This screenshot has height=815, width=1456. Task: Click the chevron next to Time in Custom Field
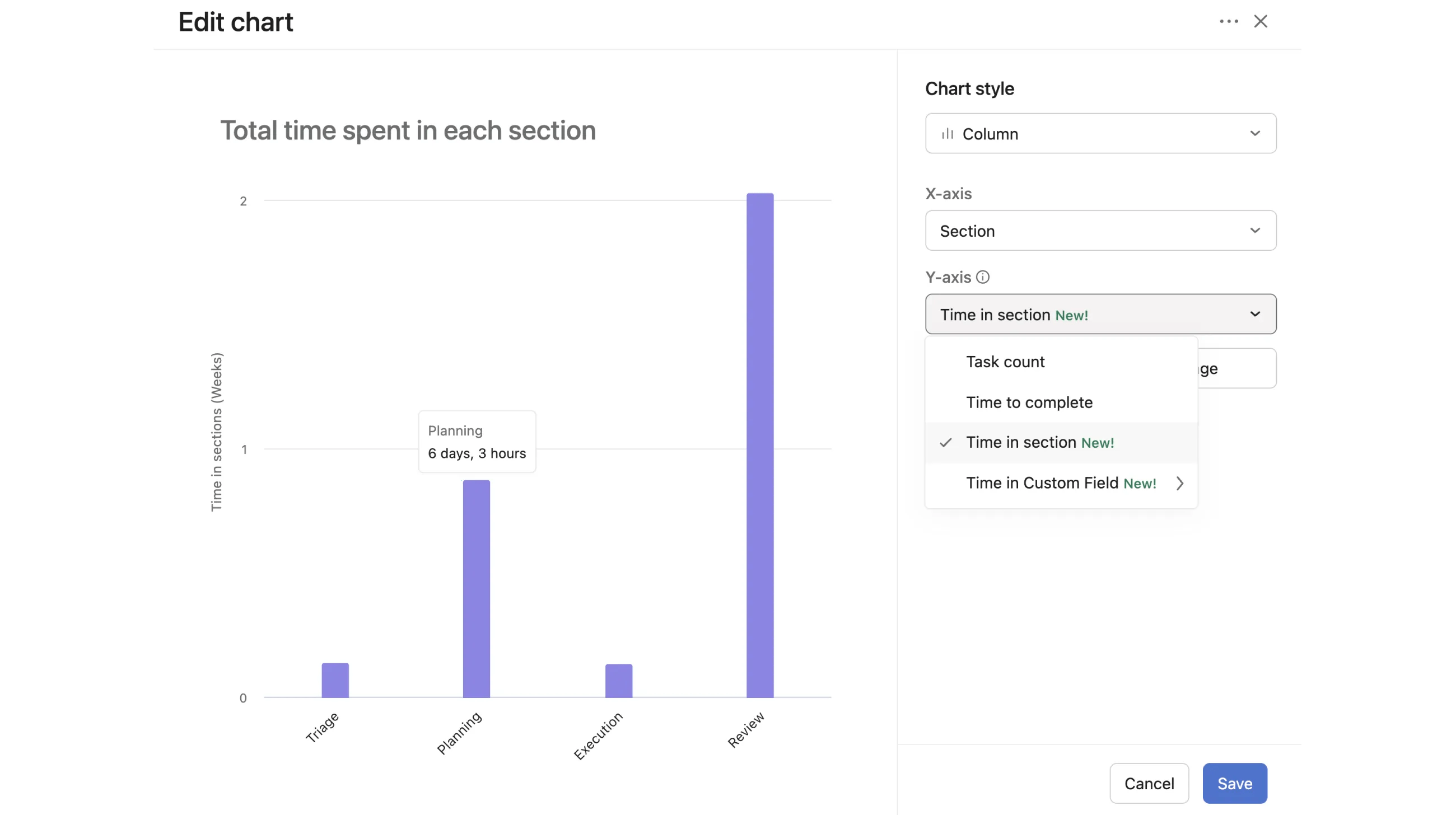click(1180, 484)
